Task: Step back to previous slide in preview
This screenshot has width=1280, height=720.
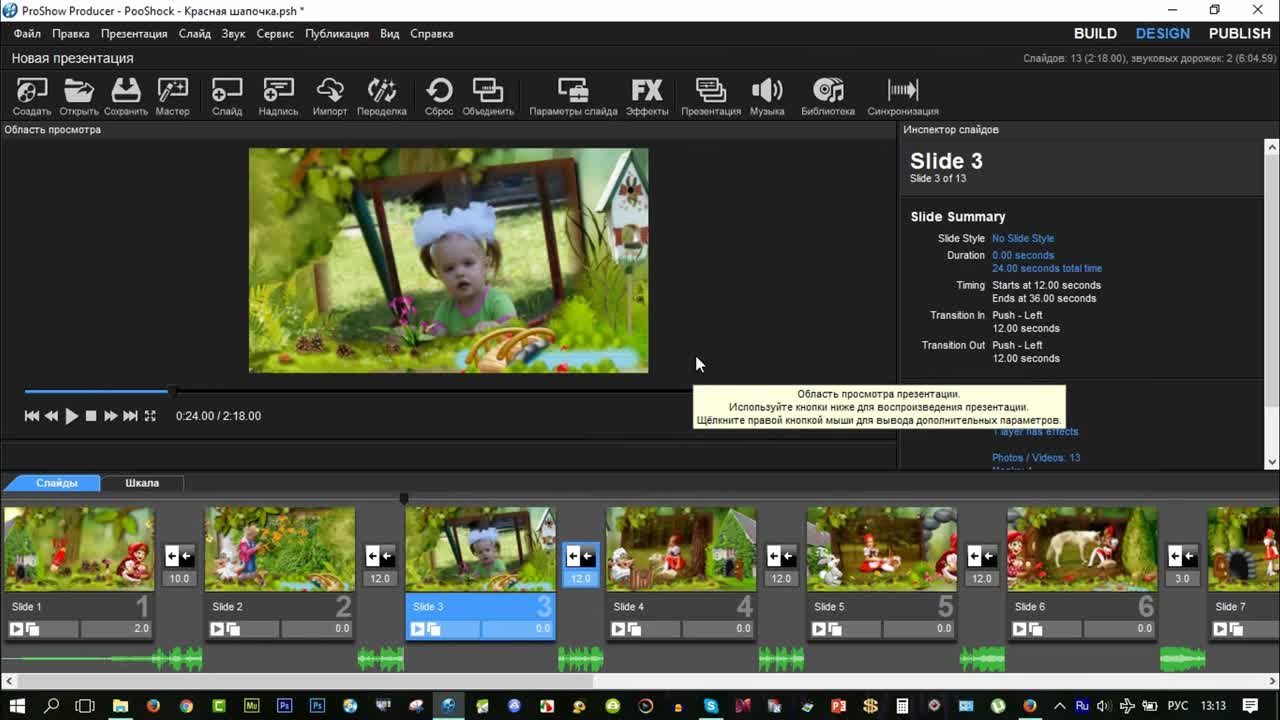Action: point(51,416)
